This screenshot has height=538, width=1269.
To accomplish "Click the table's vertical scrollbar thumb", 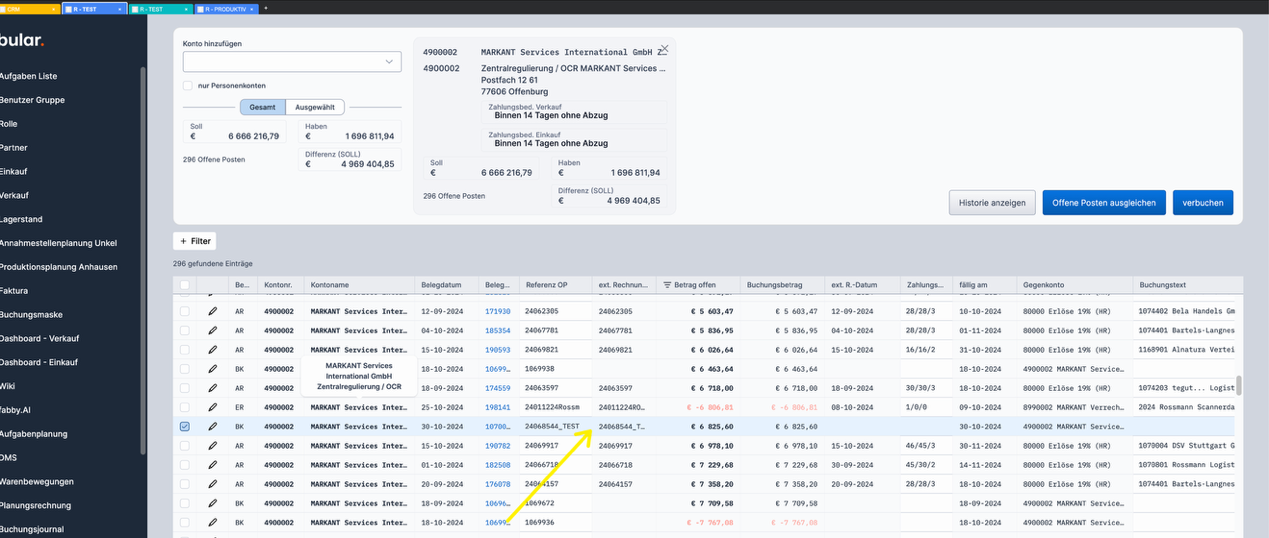I will [x=1238, y=386].
